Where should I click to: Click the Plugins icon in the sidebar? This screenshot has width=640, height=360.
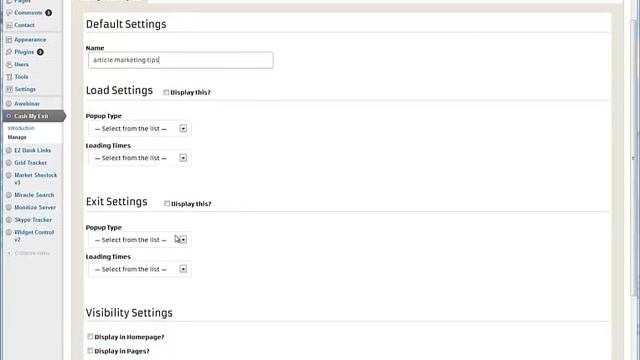coord(9,52)
